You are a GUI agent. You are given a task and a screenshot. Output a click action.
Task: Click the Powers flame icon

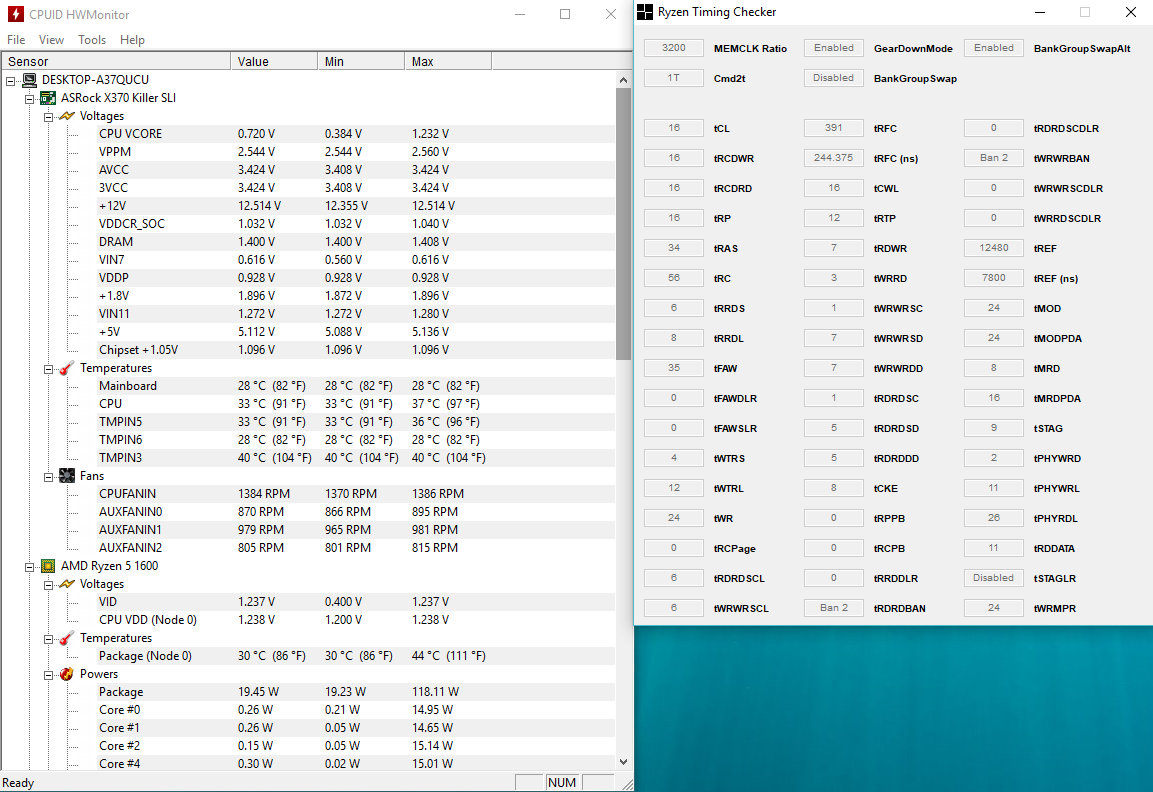67,674
